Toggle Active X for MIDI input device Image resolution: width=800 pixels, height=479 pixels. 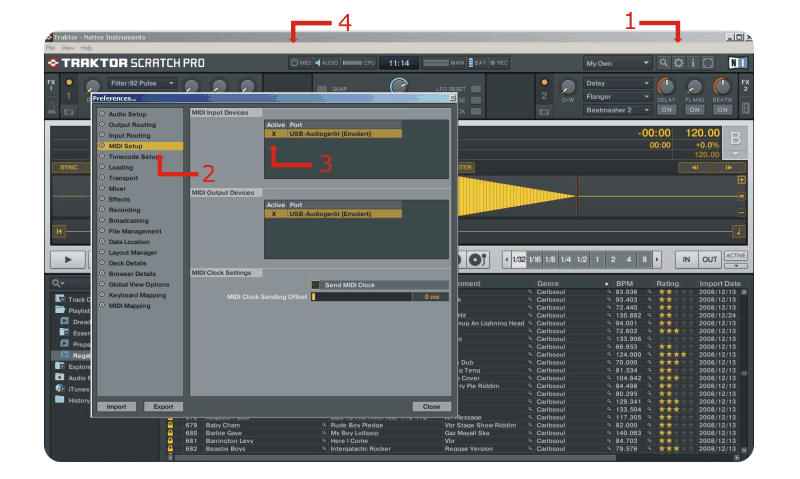pyautogui.click(x=274, y=133)
